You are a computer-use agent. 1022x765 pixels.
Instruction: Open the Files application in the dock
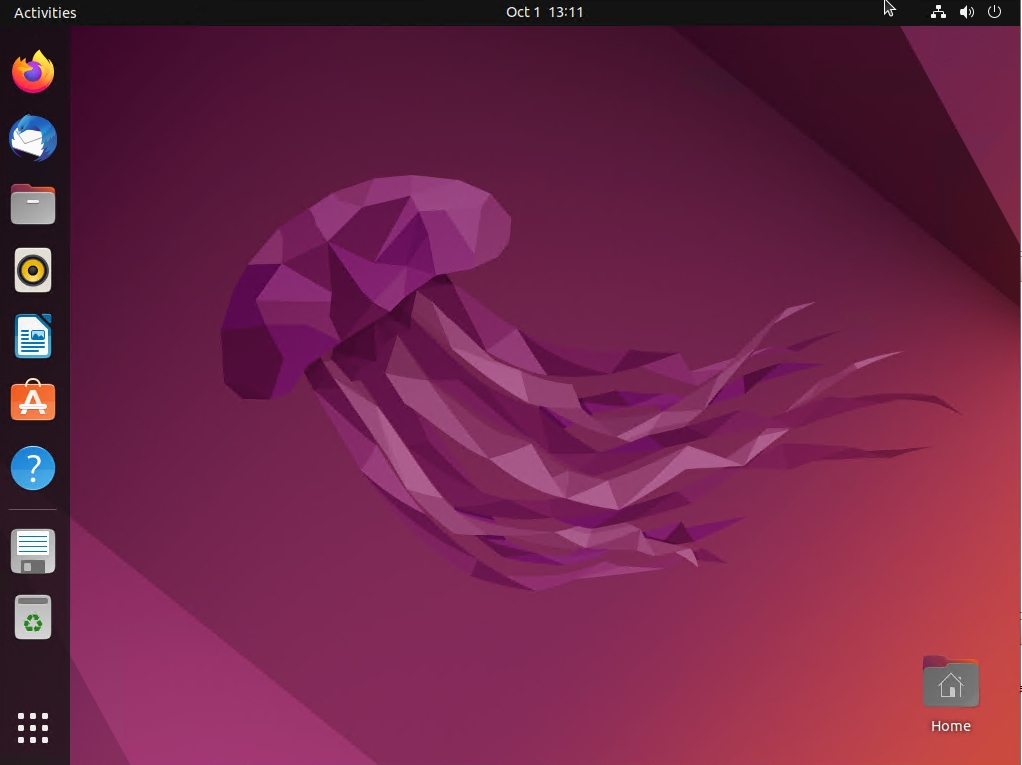(x=32, y=204)
